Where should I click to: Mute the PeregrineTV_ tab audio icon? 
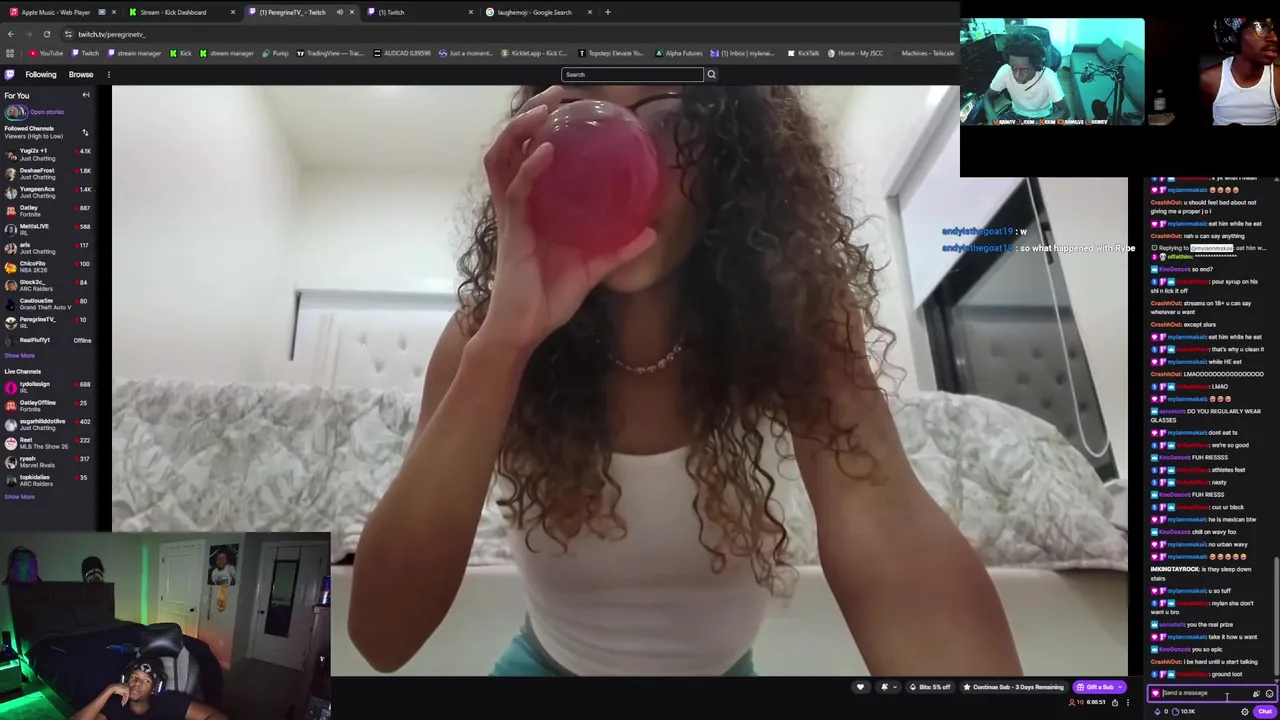(339, 12)
